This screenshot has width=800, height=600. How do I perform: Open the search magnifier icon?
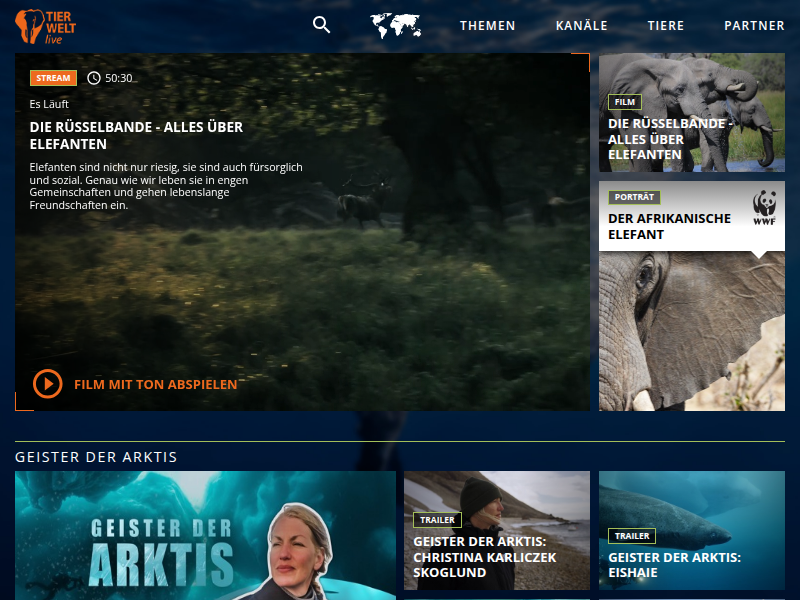pos(321,25)
